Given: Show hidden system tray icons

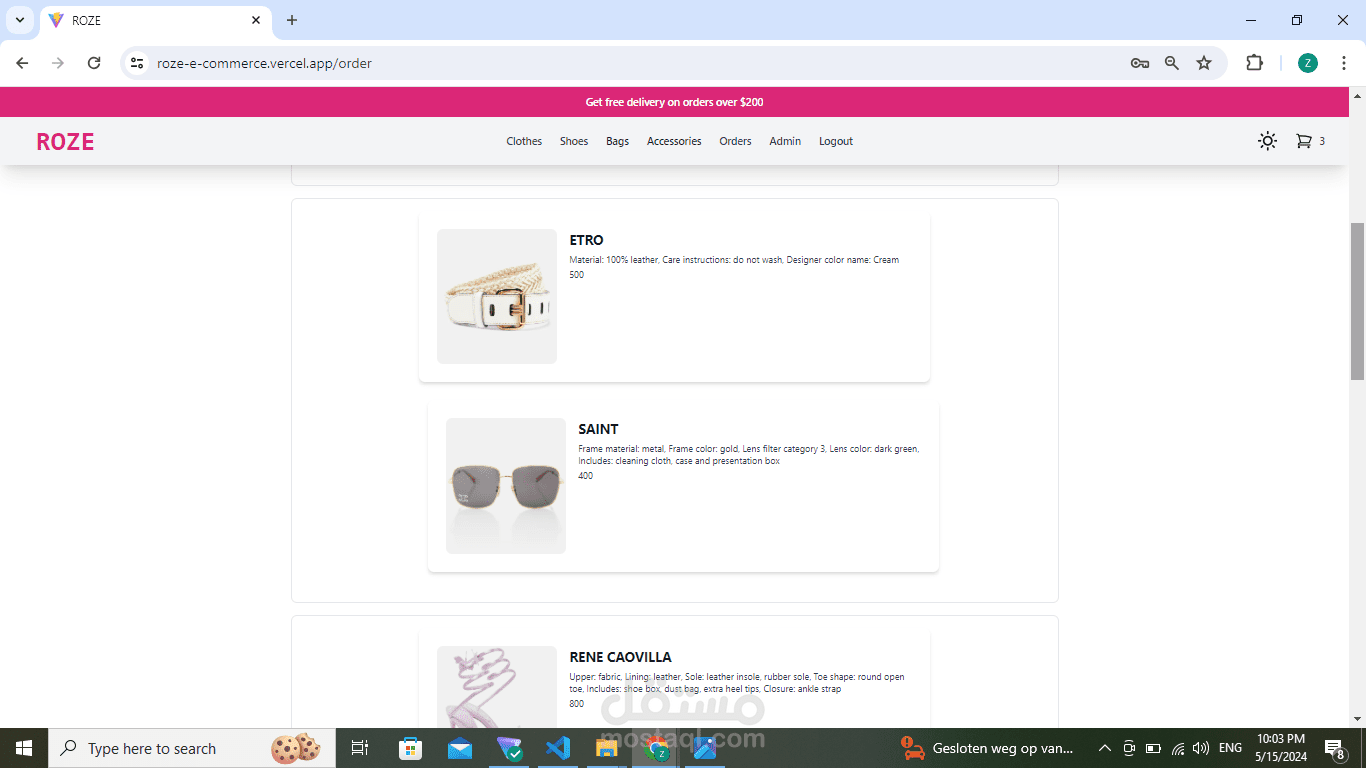Looking at the screenshot, I should 1105,748.
